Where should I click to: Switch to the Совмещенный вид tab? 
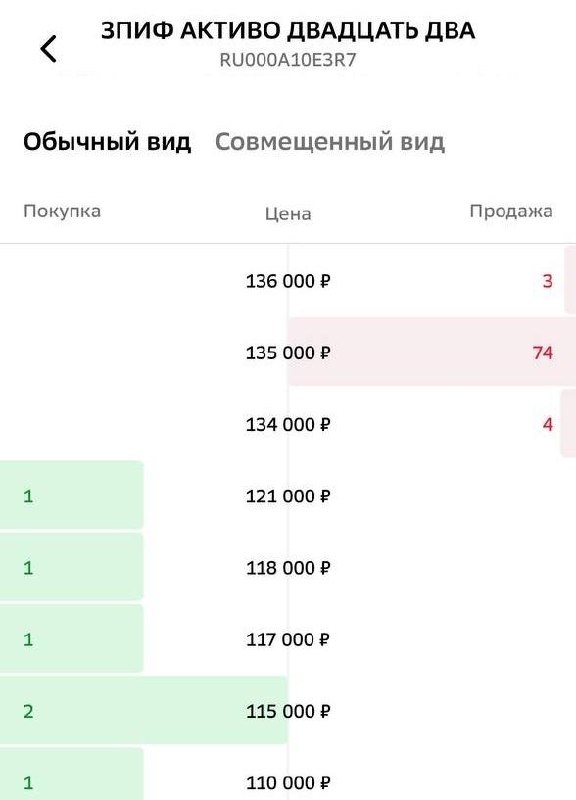pos(330,142)
